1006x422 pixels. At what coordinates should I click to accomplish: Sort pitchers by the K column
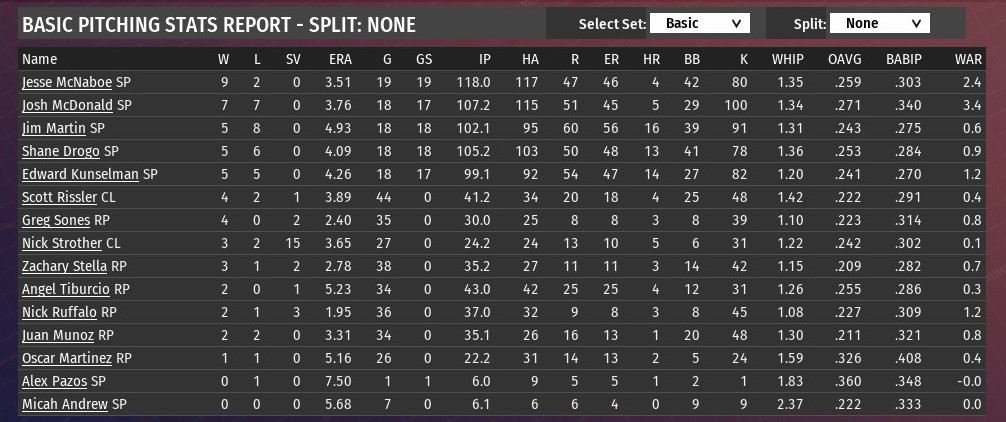tap(741, 59)
